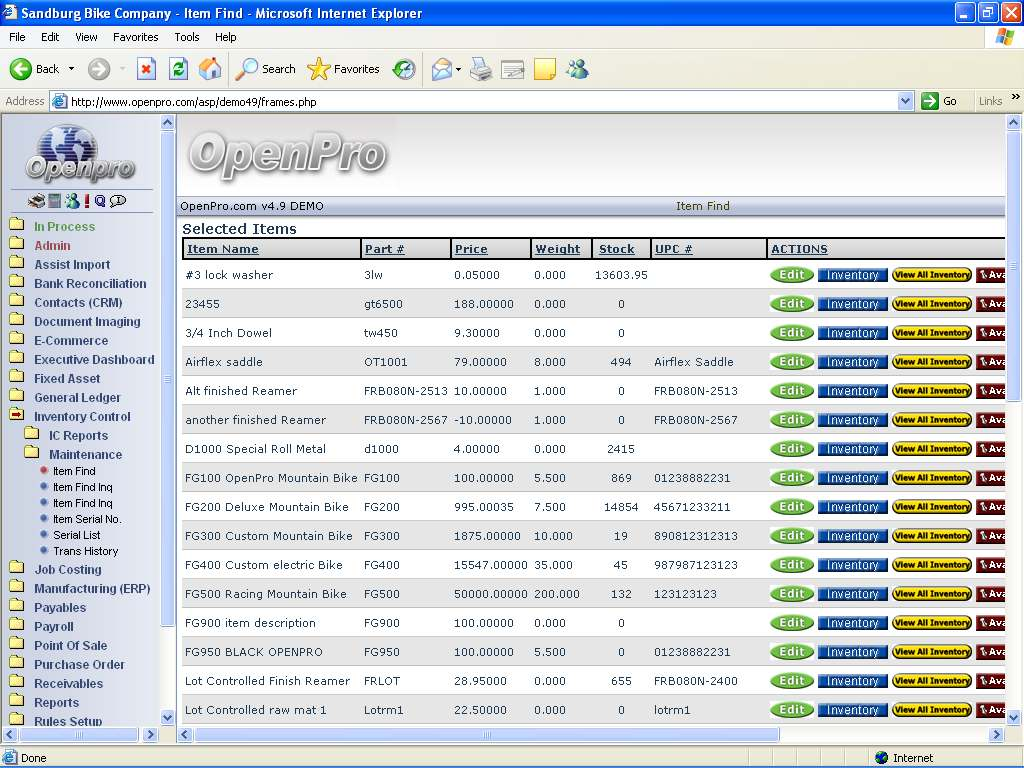Click the printer icon in OpenPro sidebar
Screen dimensions: 1024x768
36,201
